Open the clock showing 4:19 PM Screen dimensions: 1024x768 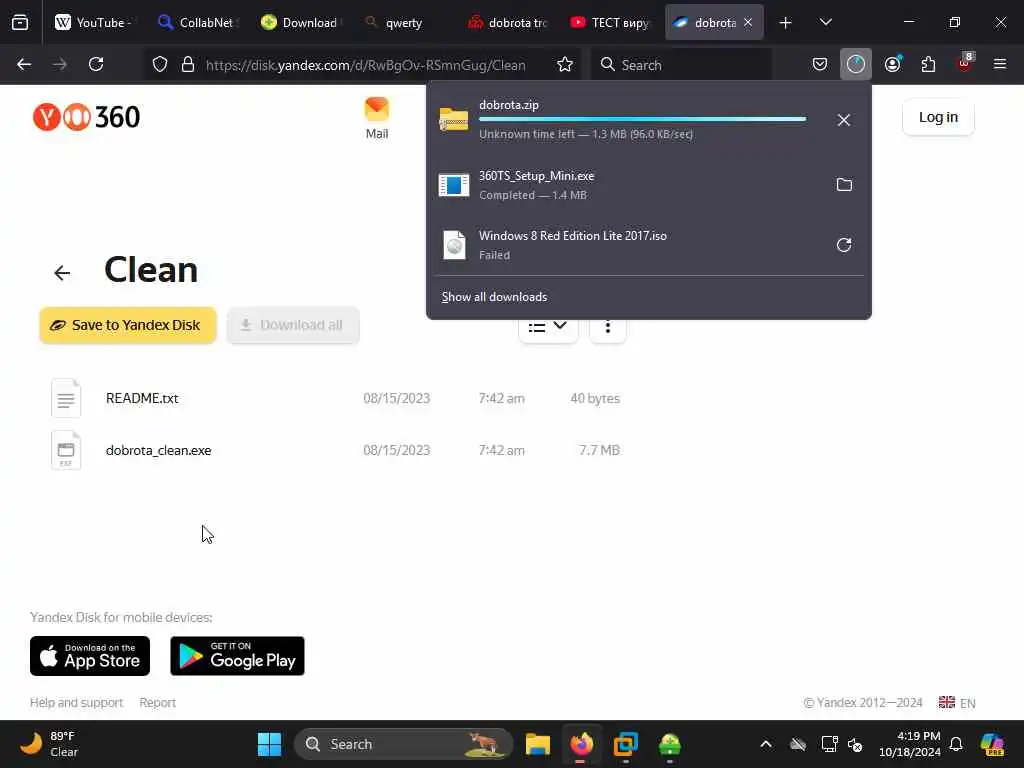[x=910, y=744]
